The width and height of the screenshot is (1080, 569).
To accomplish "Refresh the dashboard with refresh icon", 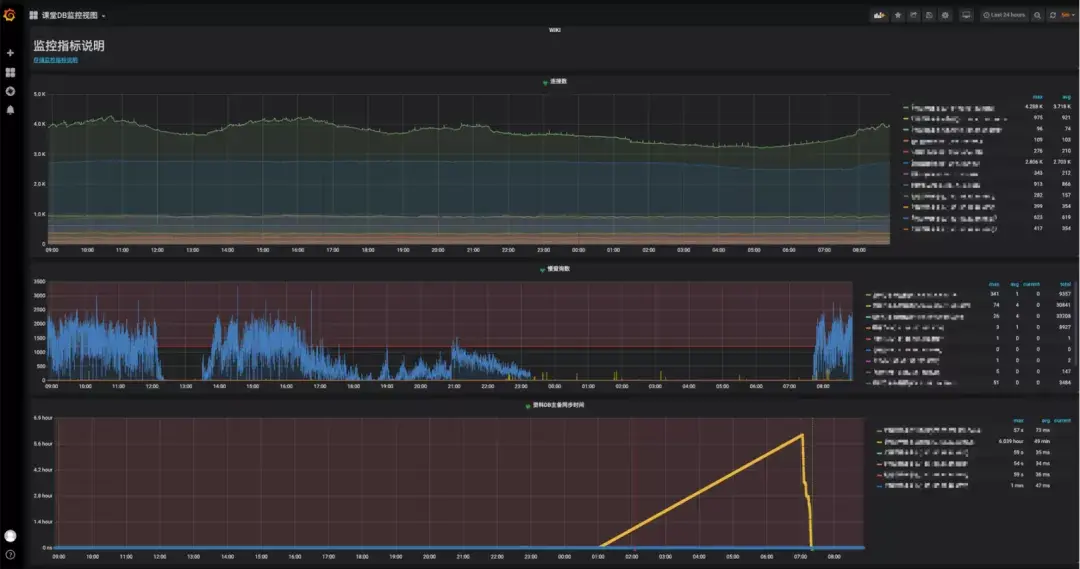I will pyautogui.click(x=1052, y=15).
